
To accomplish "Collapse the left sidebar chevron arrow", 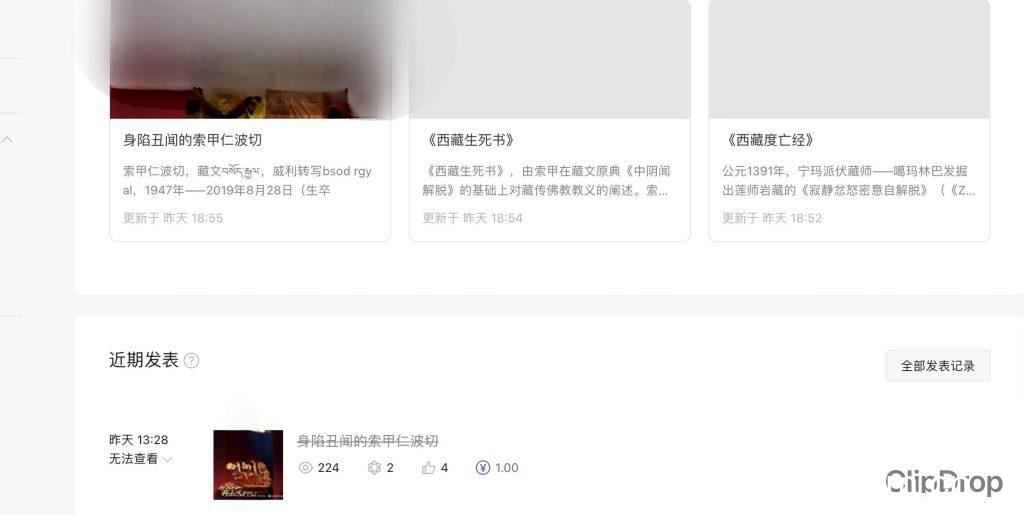I will pyautogui.click(x=8, y=139).
